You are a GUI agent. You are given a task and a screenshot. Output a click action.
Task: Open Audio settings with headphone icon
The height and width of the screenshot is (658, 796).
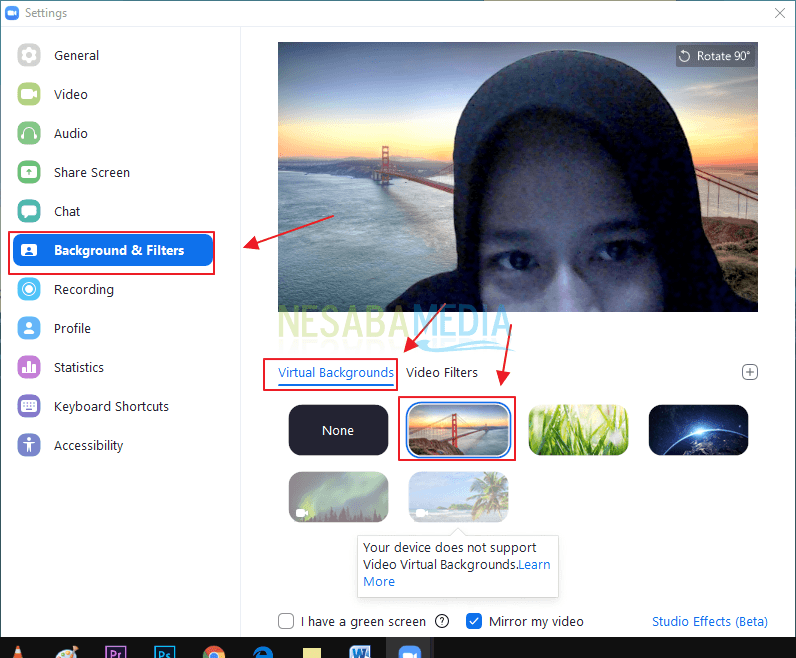click(29, 133)
